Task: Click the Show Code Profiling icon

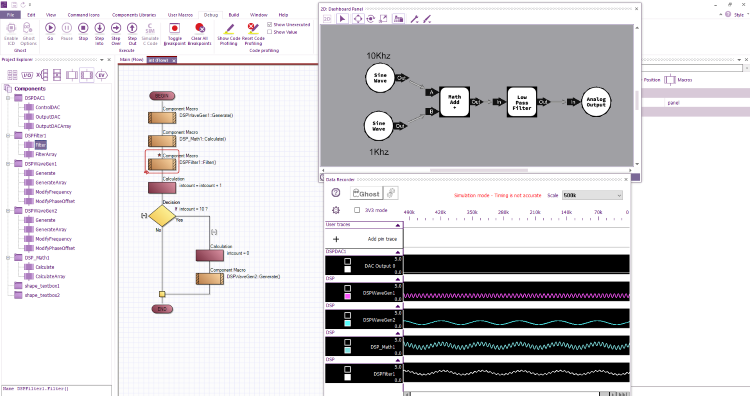Action: (229, 28)
